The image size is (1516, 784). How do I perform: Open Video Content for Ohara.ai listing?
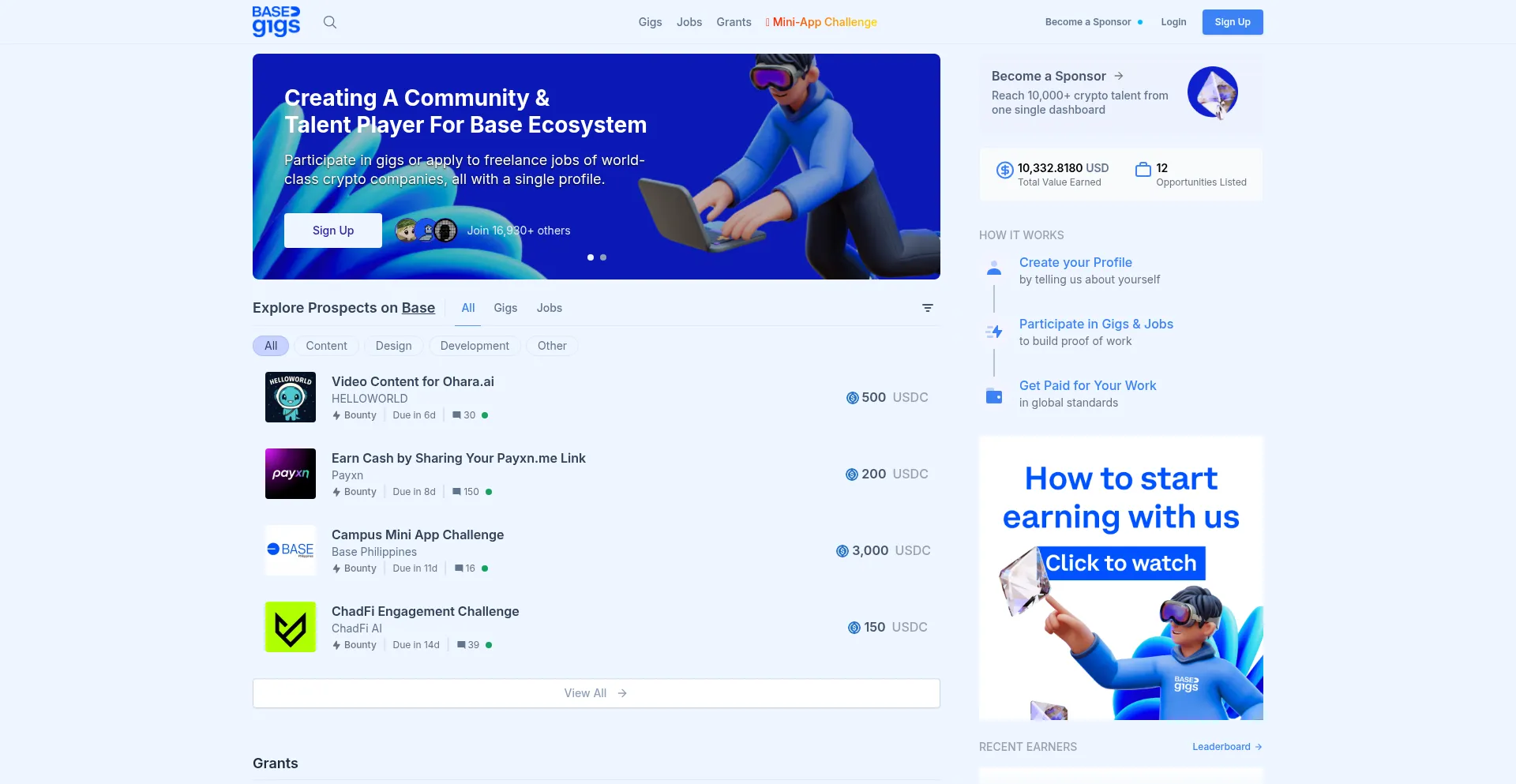coord(413,381)
